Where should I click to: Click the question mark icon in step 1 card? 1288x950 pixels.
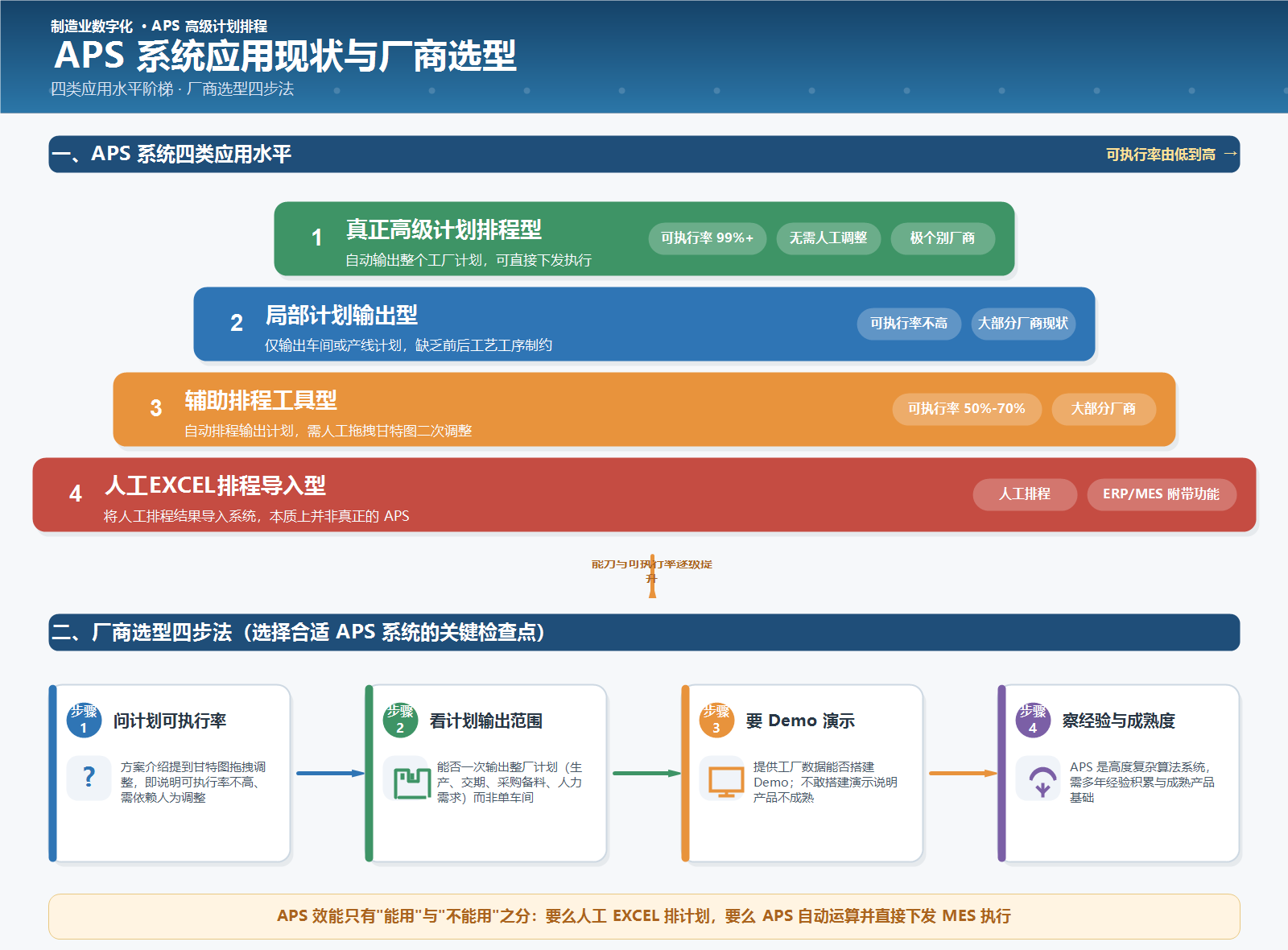[x=89, y=778]
